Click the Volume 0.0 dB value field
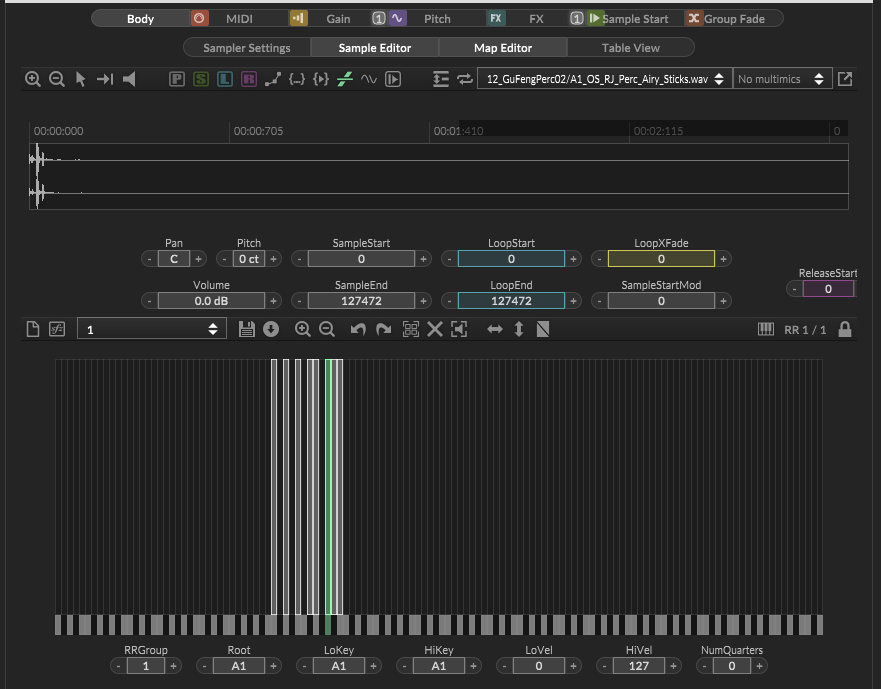Viewport: 881px width, 689px height. point(211,301)
